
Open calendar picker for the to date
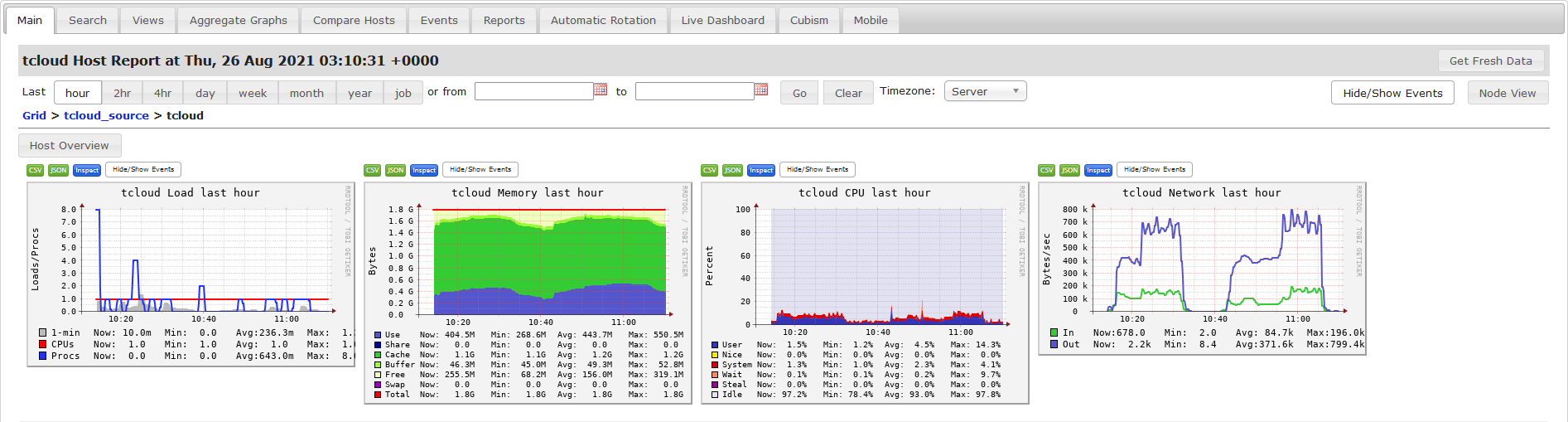click(761, 90)
